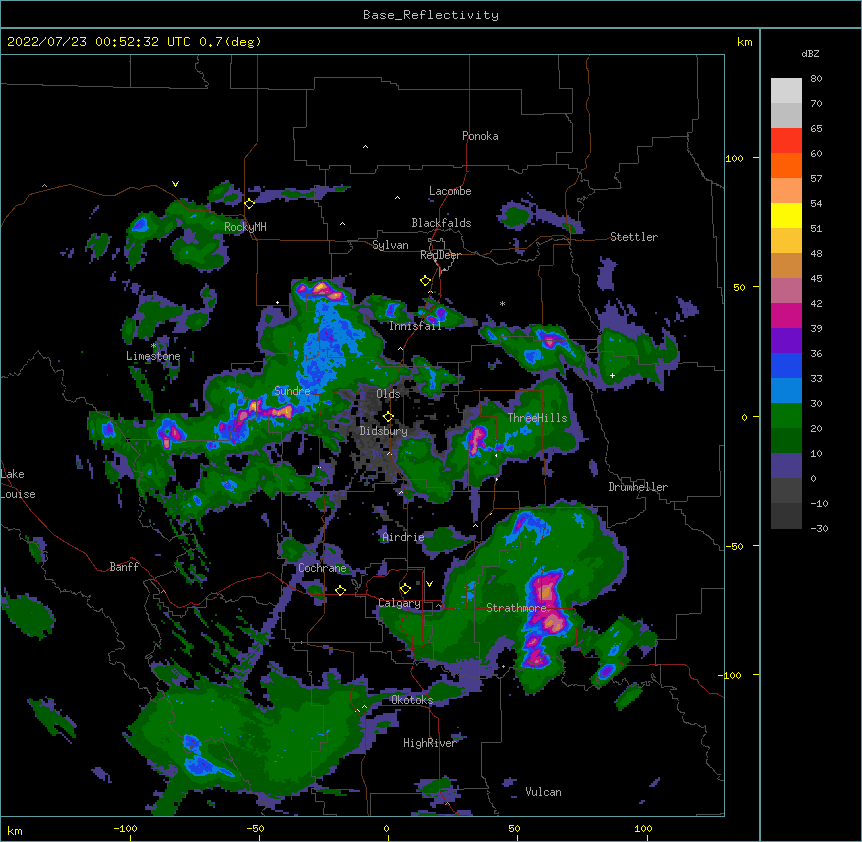Click the Cochrane city label
Viewport: 862px width, 842px height.
[322, 568]
